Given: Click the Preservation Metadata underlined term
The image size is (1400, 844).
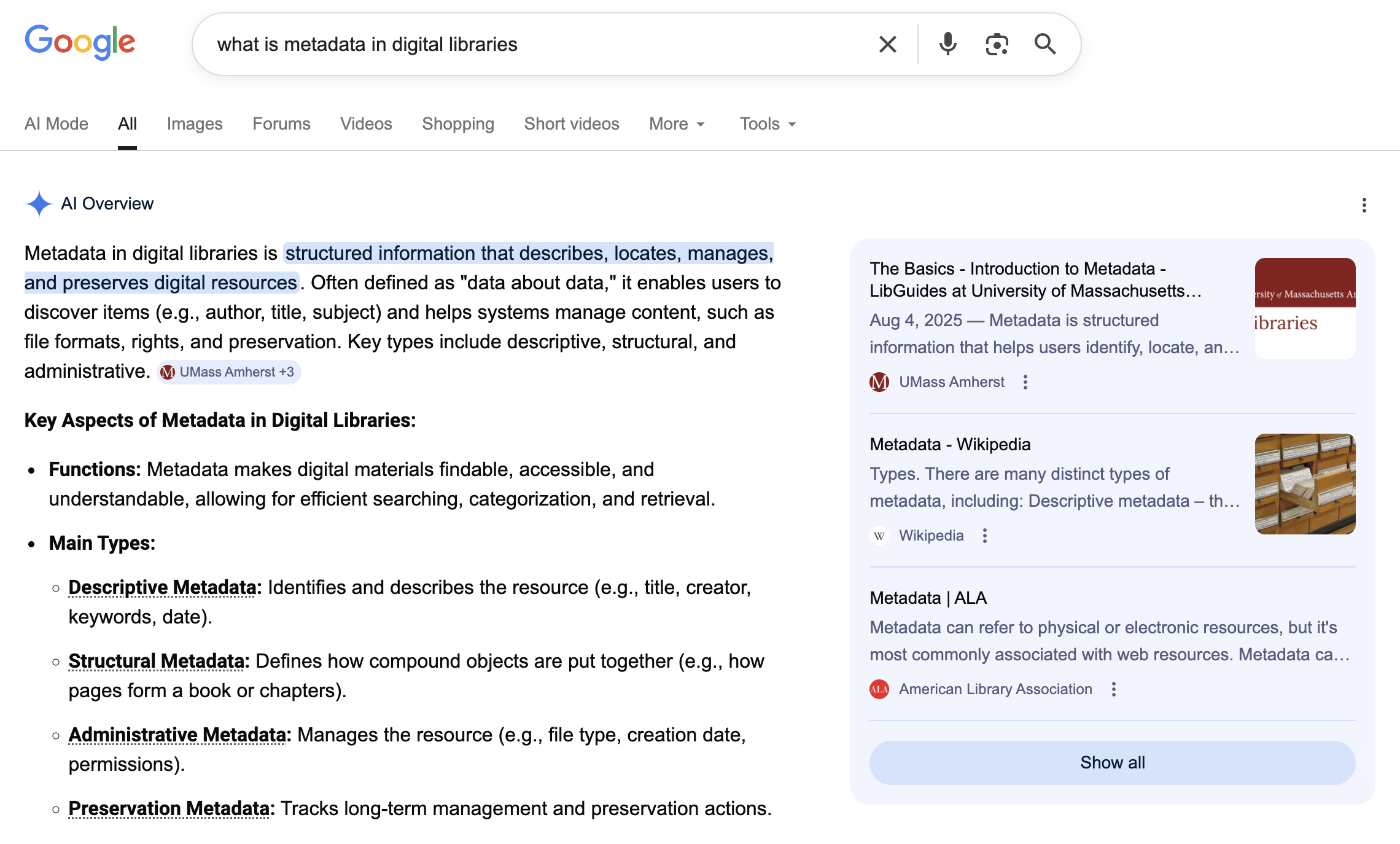Looking at the screenshot, I should 169,808.
